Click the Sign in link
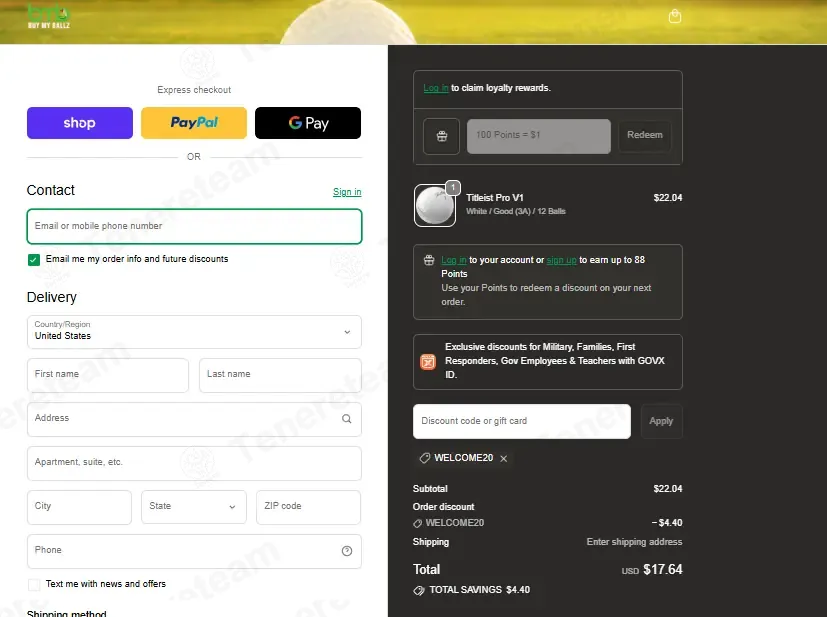This screenshot has height=617, width=827. [347, 192]
